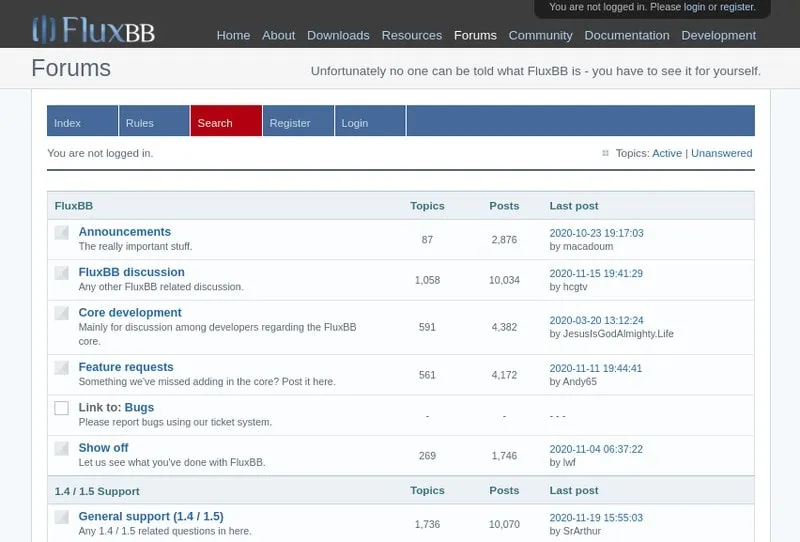Open the Feature requests forum
This screenshot has height=542, width=800.
point(126,367)
